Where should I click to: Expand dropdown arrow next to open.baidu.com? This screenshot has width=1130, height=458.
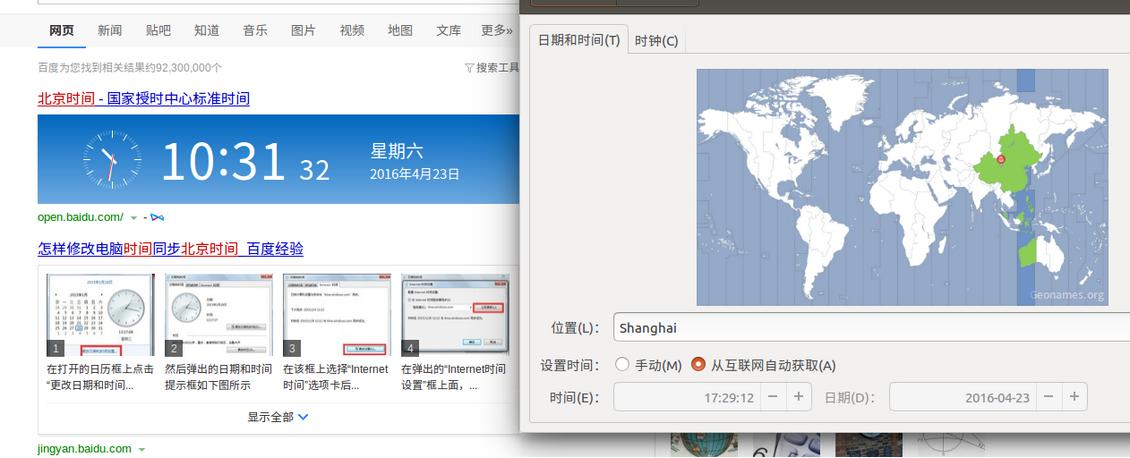click(134, 217)
